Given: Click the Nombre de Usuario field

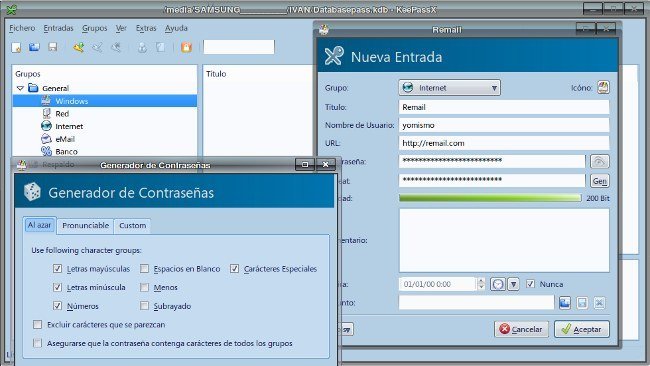Looking at the screenshot, I should point(504,125).
